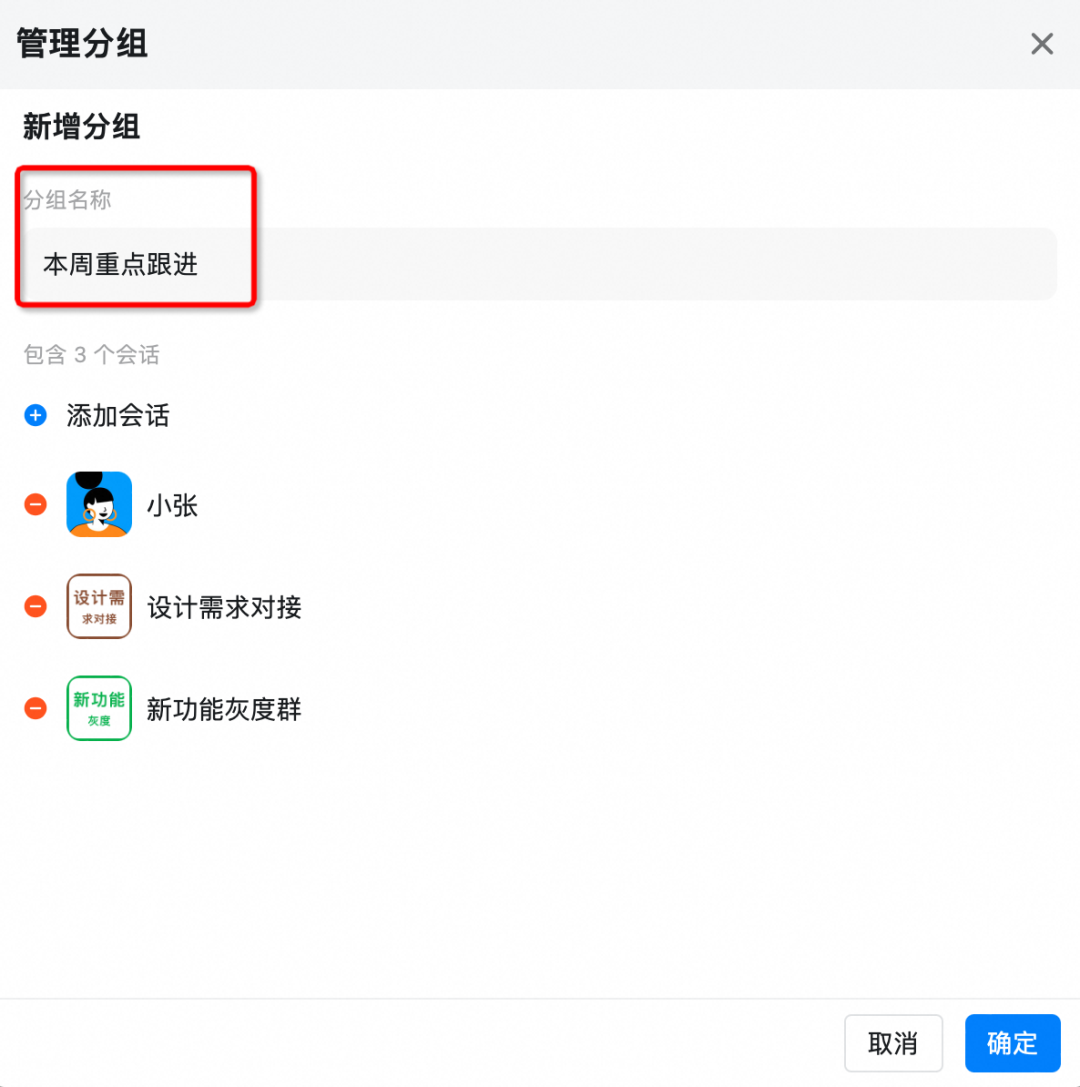Click the 分组名称 field label
Viewport: 1080px width, 1087px height.
(x=67, y=200)
